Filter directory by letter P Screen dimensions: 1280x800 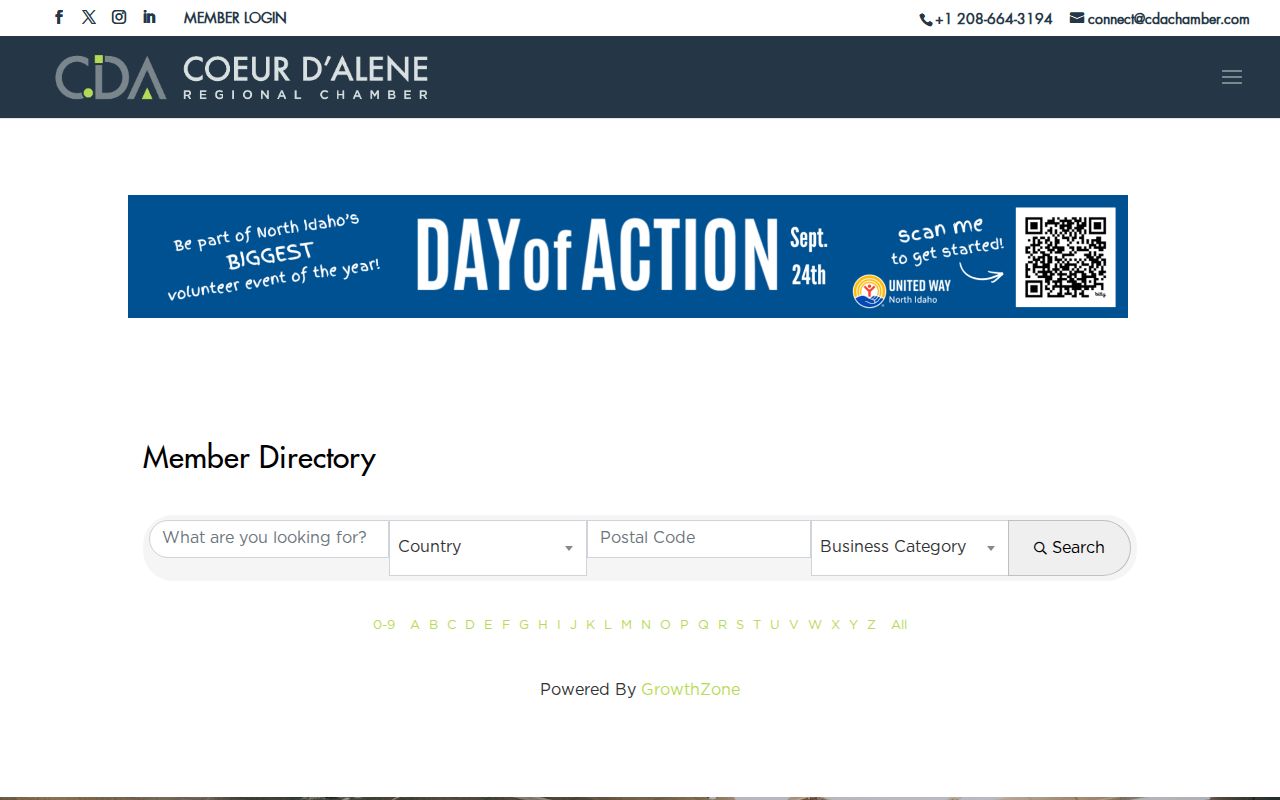pyautogui.click(x=684, y=625)
